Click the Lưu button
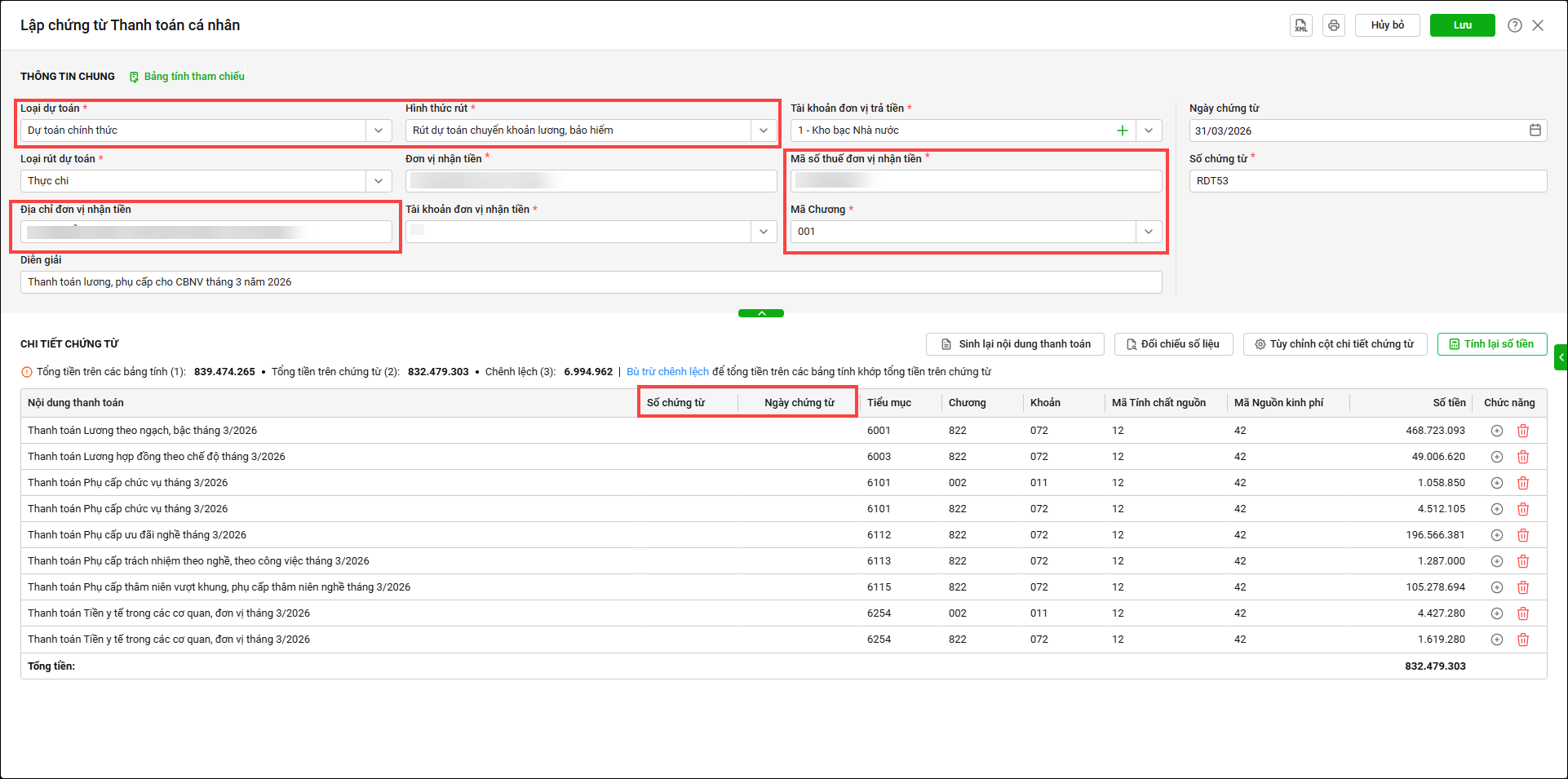This screenshot has height=779, width=1568. pos(1462,25)
